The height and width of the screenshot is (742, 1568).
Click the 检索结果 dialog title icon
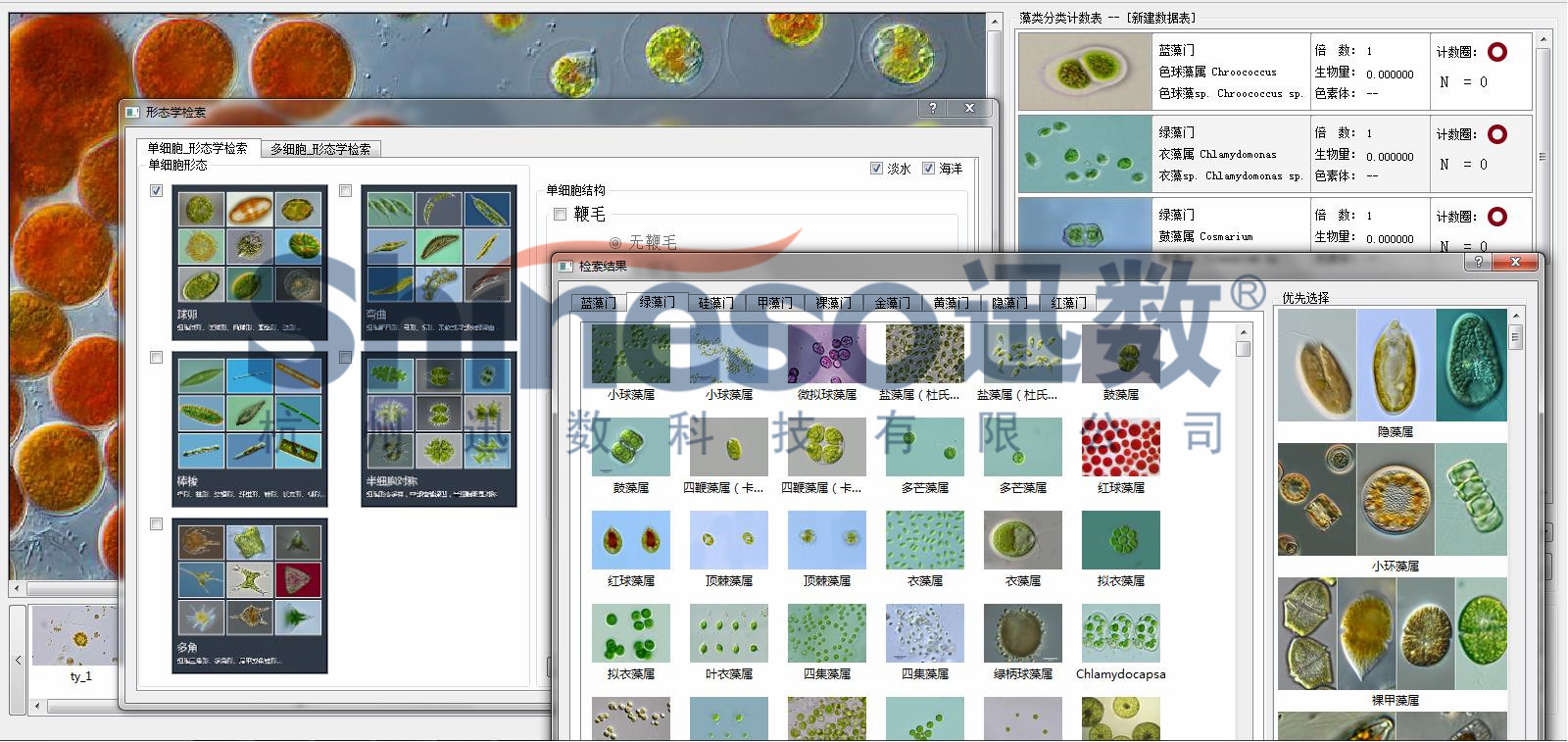(x=564, y=266)
